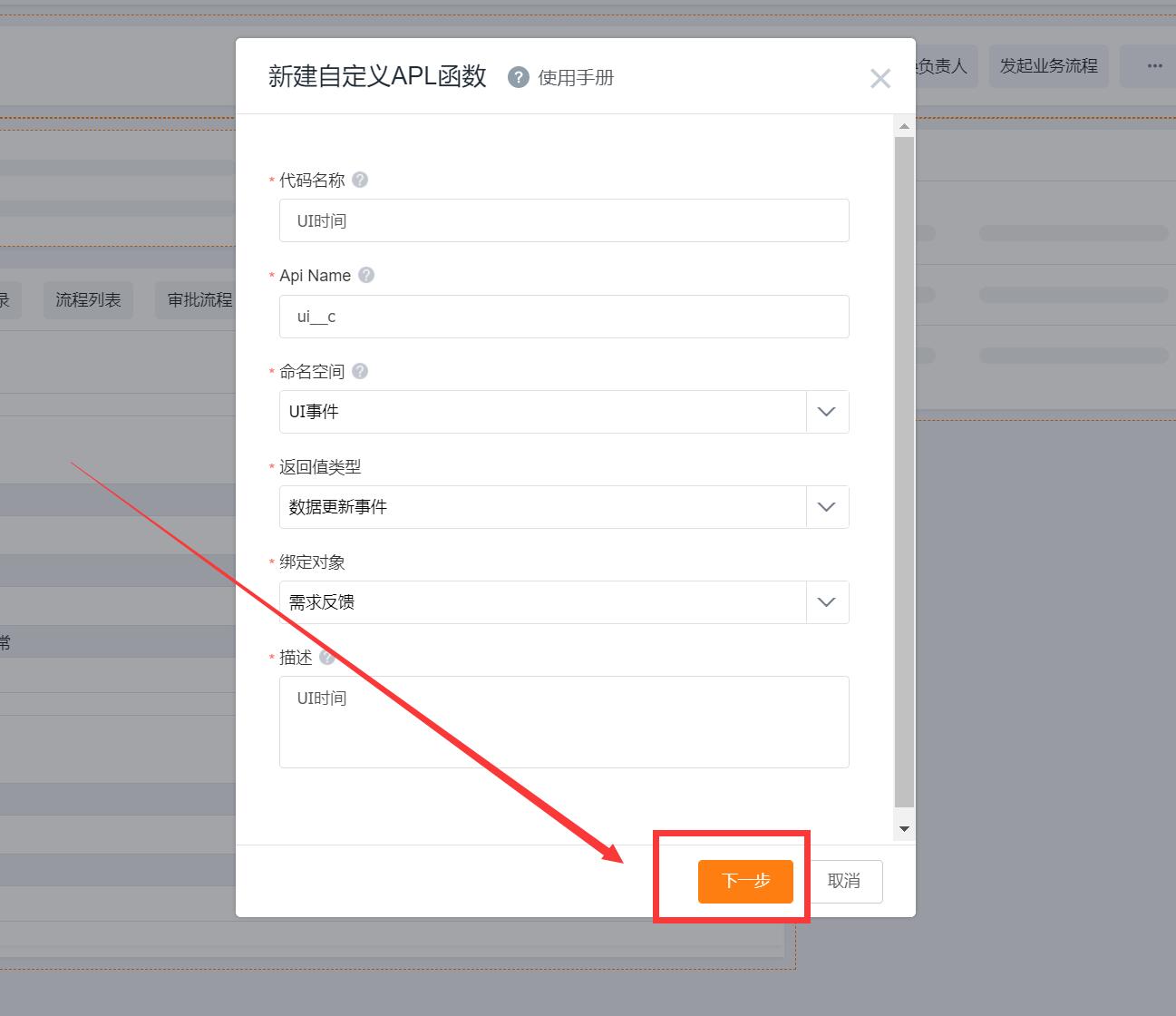
Task: Click the 下一步 button
Action: pos(745,881)
